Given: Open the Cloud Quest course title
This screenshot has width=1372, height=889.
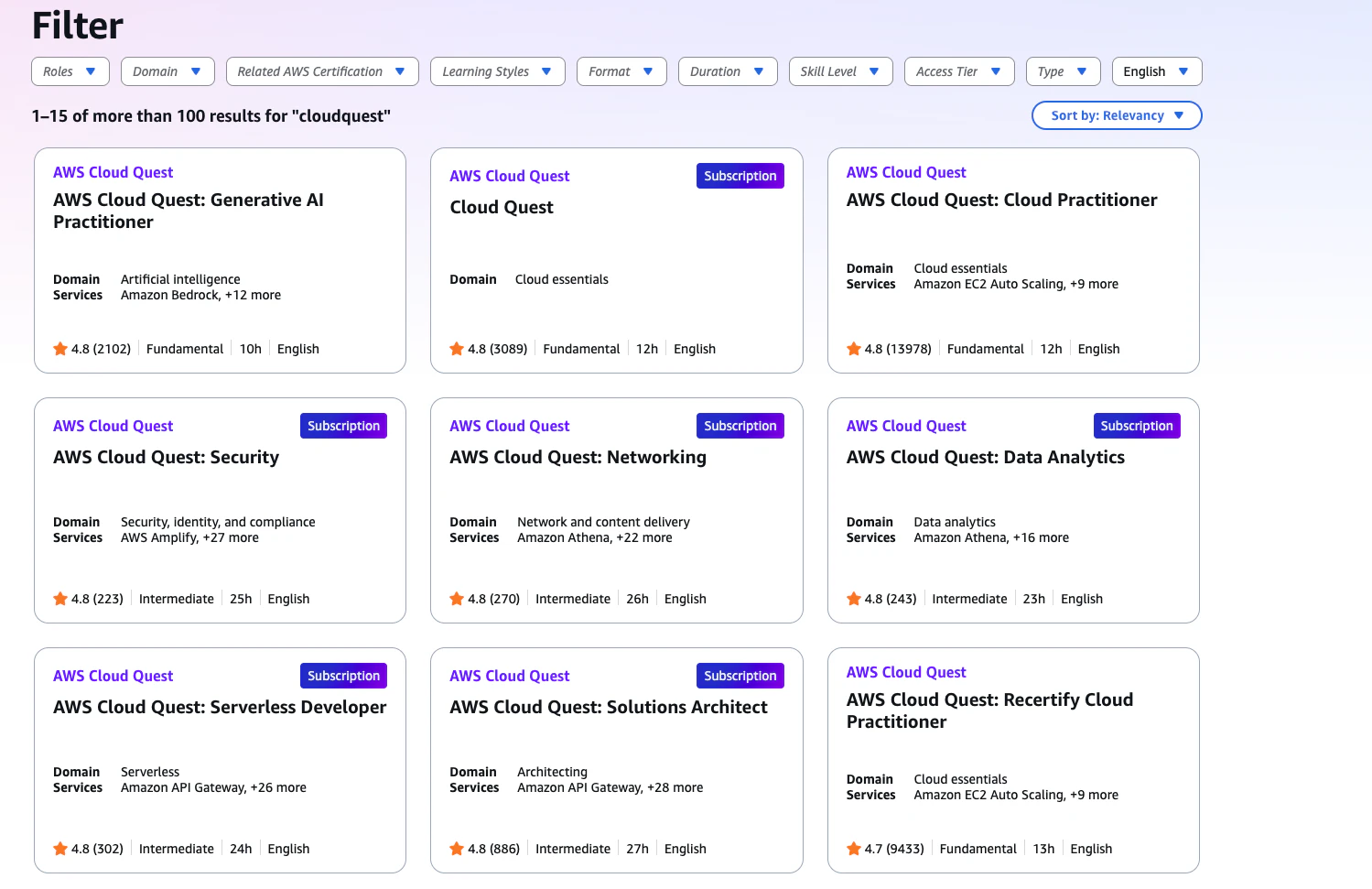Looking at the screenshot, I should coord(502,207).
